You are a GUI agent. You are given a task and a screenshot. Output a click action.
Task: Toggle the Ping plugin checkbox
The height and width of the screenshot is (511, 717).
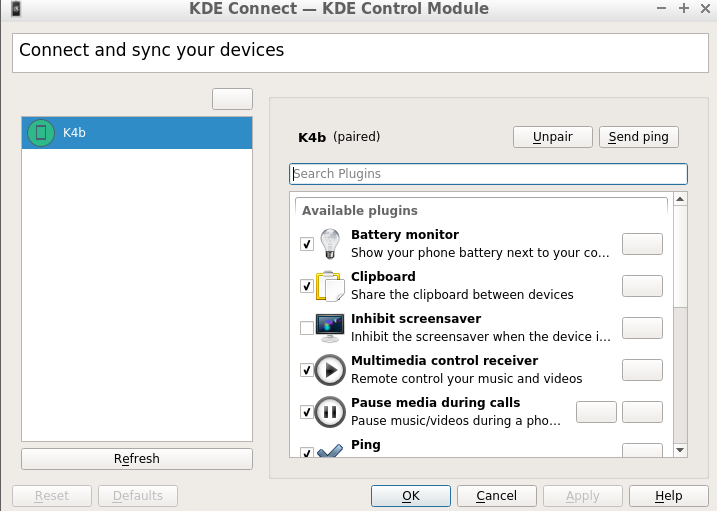tap(307, 452)
